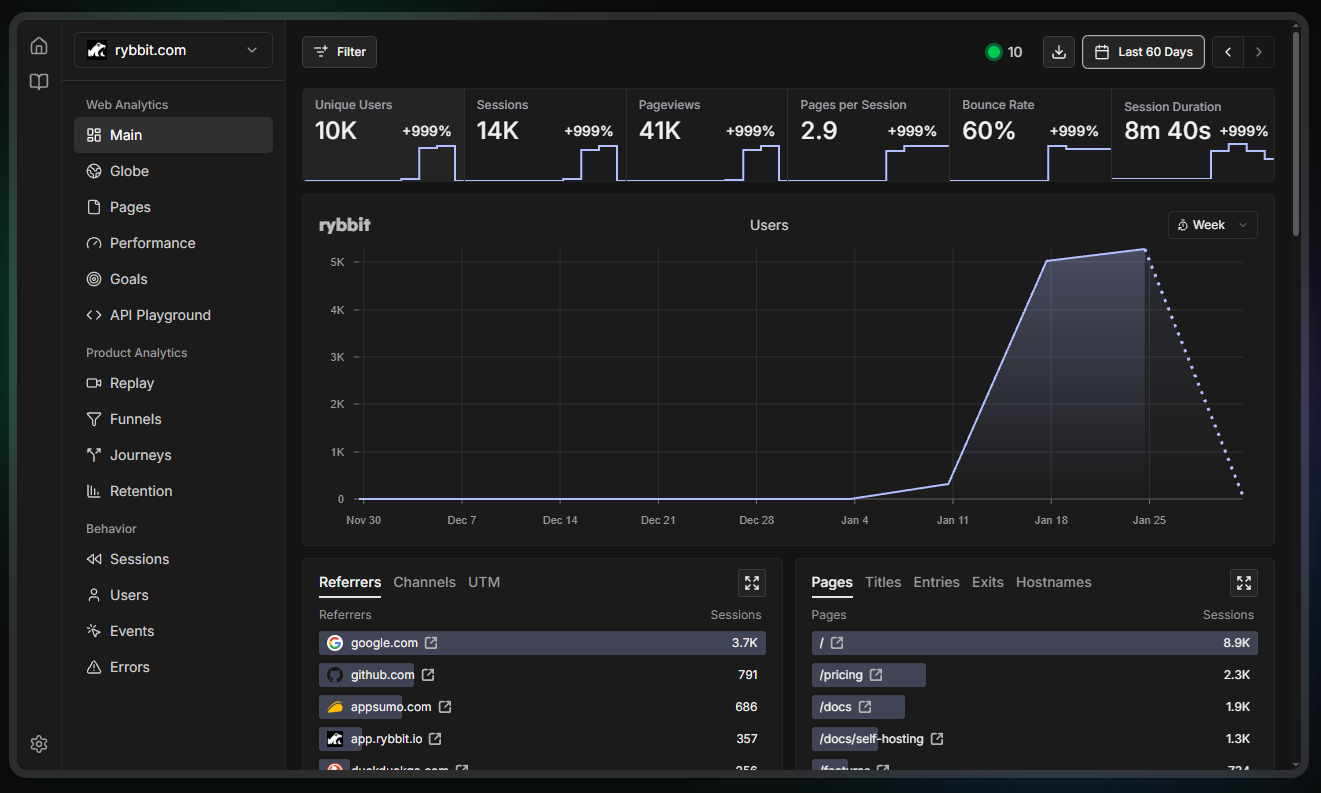Open the Filter panel
Screen dimensions: 1321x793
339,51
